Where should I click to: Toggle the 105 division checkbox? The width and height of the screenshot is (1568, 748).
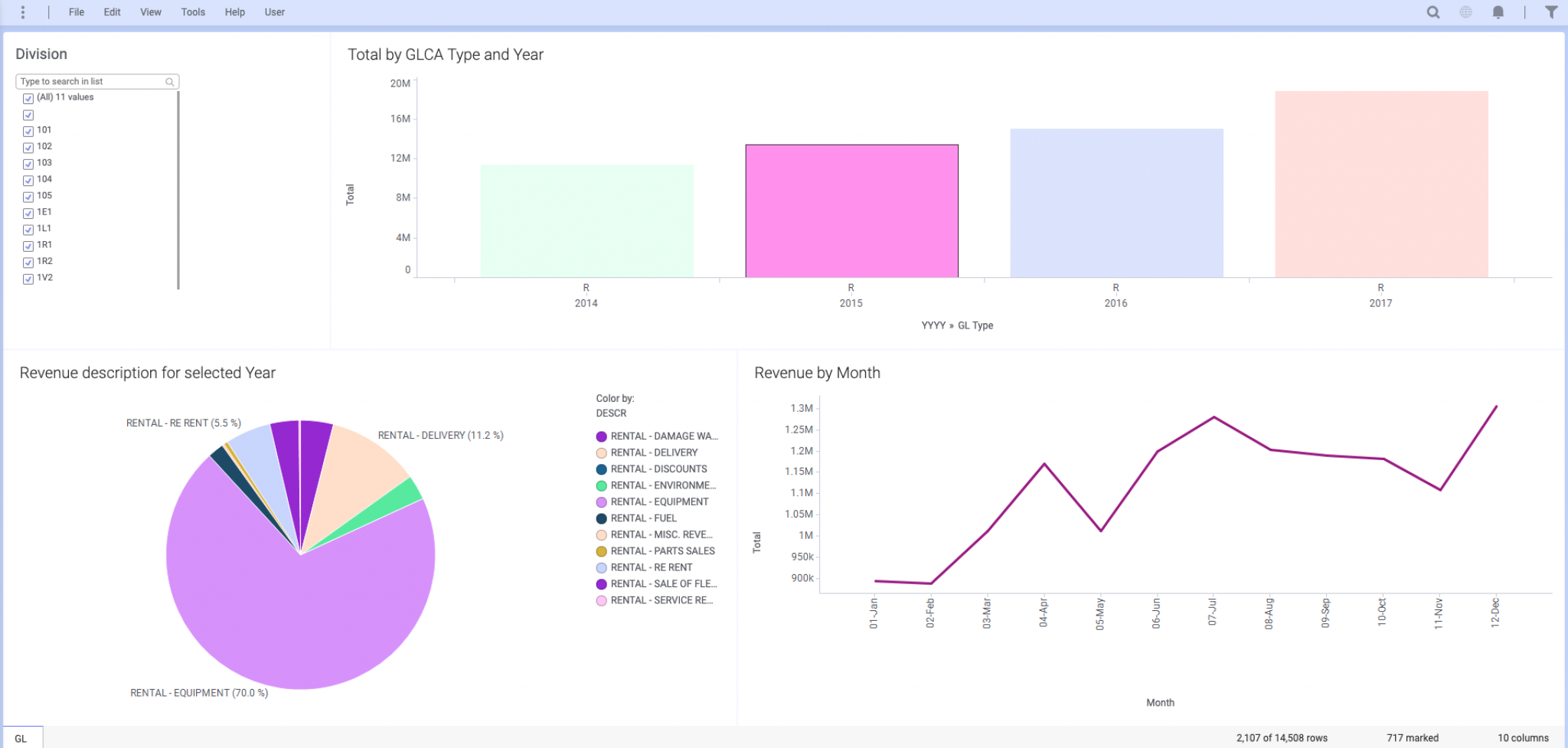(x=28, y=196)
